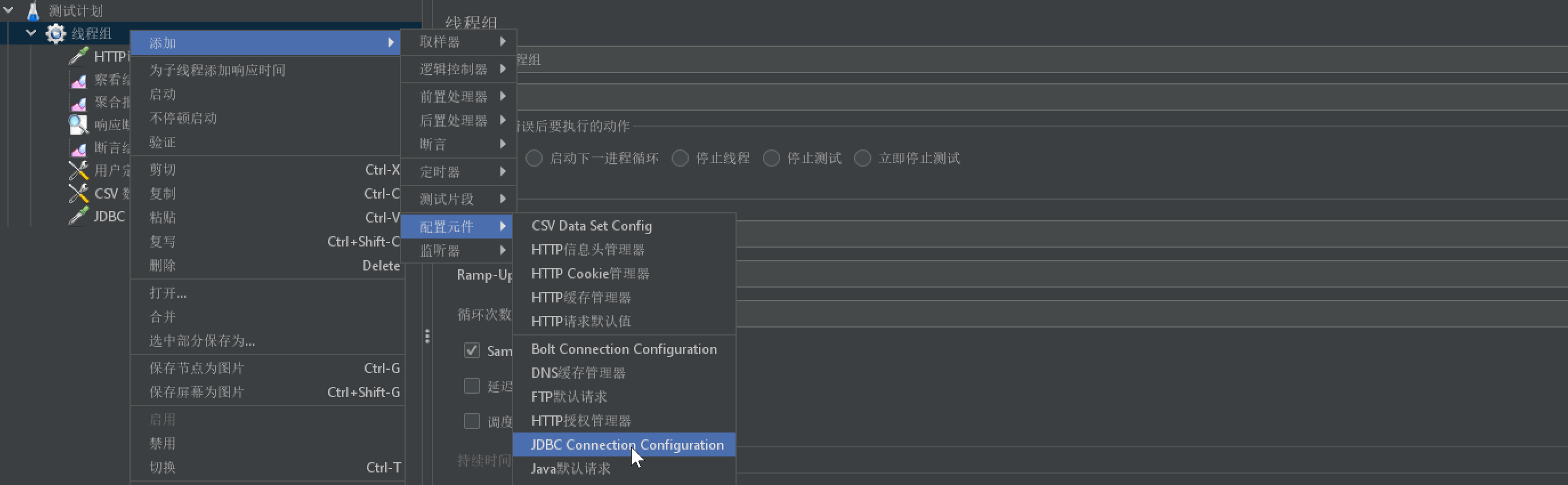Expand the 定时器 submenu
Image resolution: width=1568 pixels, height=485 pixels.
459,172
